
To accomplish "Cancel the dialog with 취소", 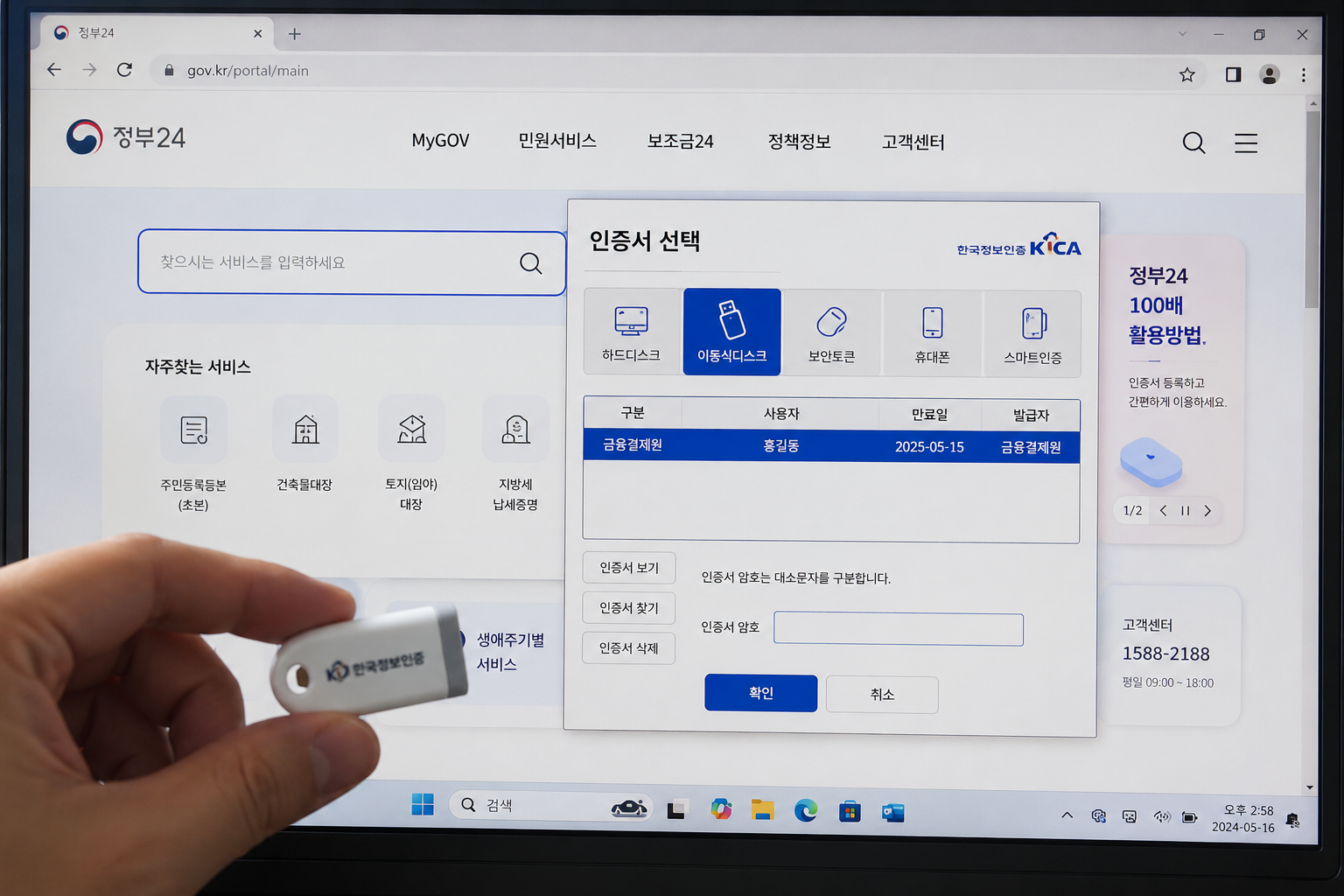I will [882, 695].
